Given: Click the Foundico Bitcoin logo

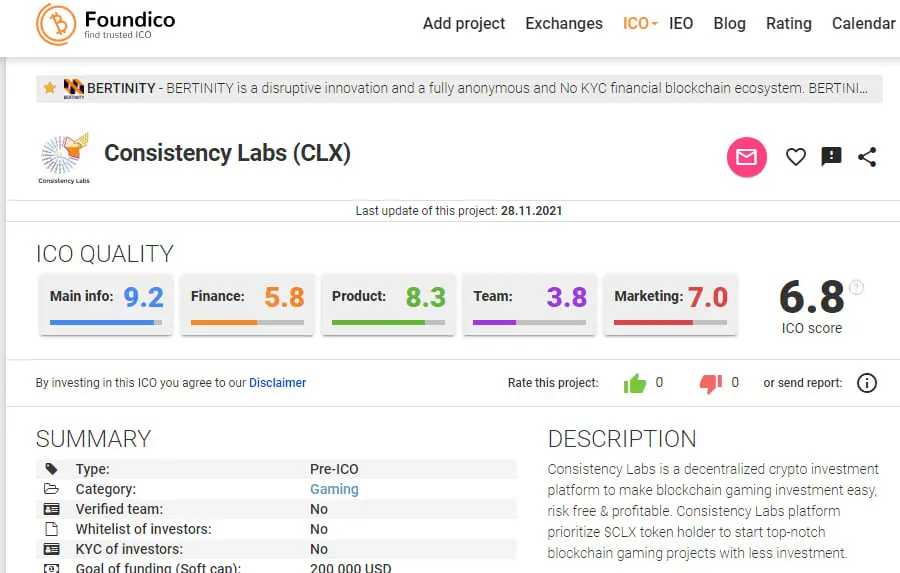Looking at the screenshot, I should tap(56, 24).
